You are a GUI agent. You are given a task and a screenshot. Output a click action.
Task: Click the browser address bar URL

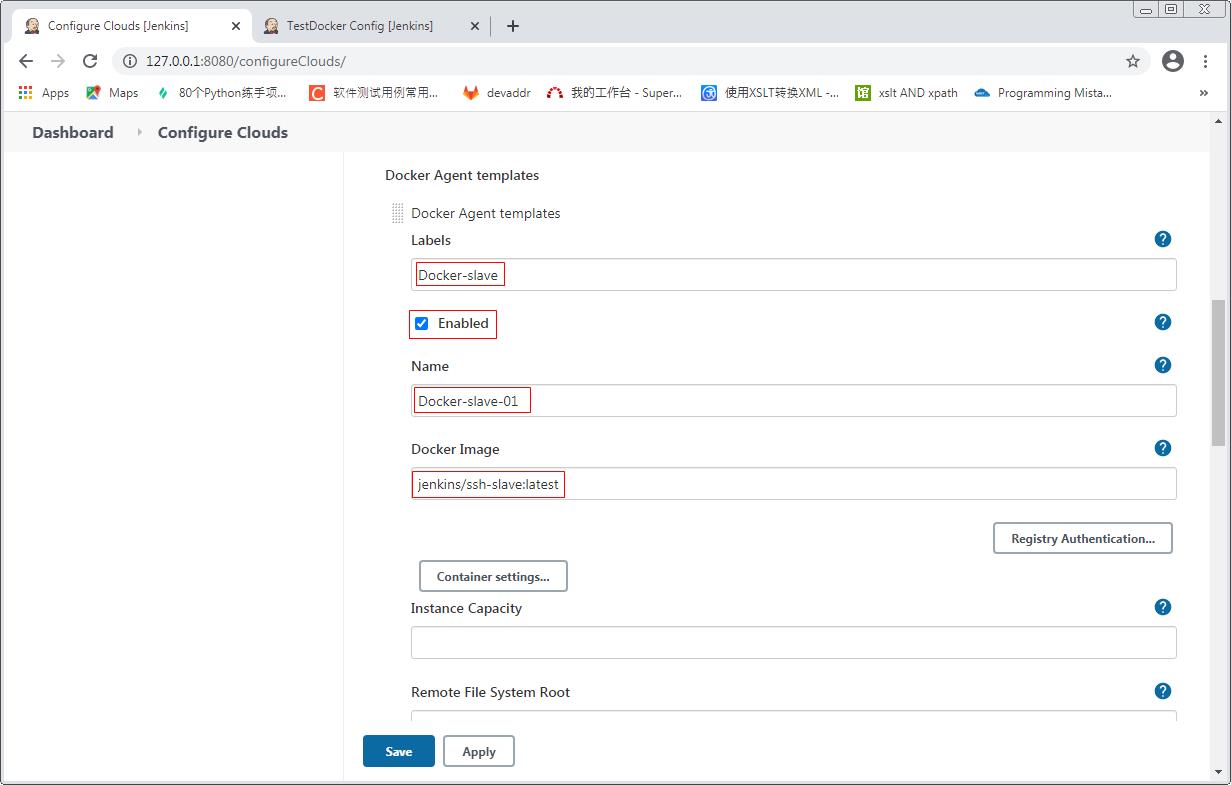tap(246, 61)
